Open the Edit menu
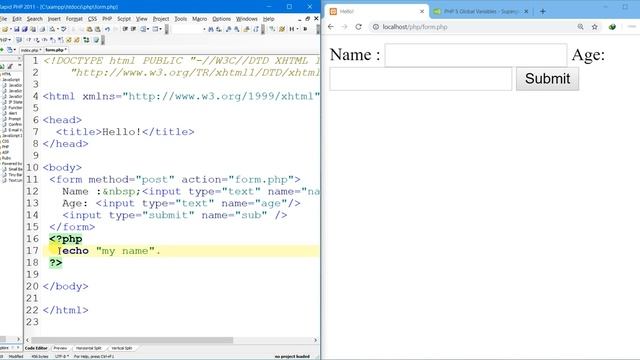The height and width of the screenshot is (360, 640). (17, 19)
